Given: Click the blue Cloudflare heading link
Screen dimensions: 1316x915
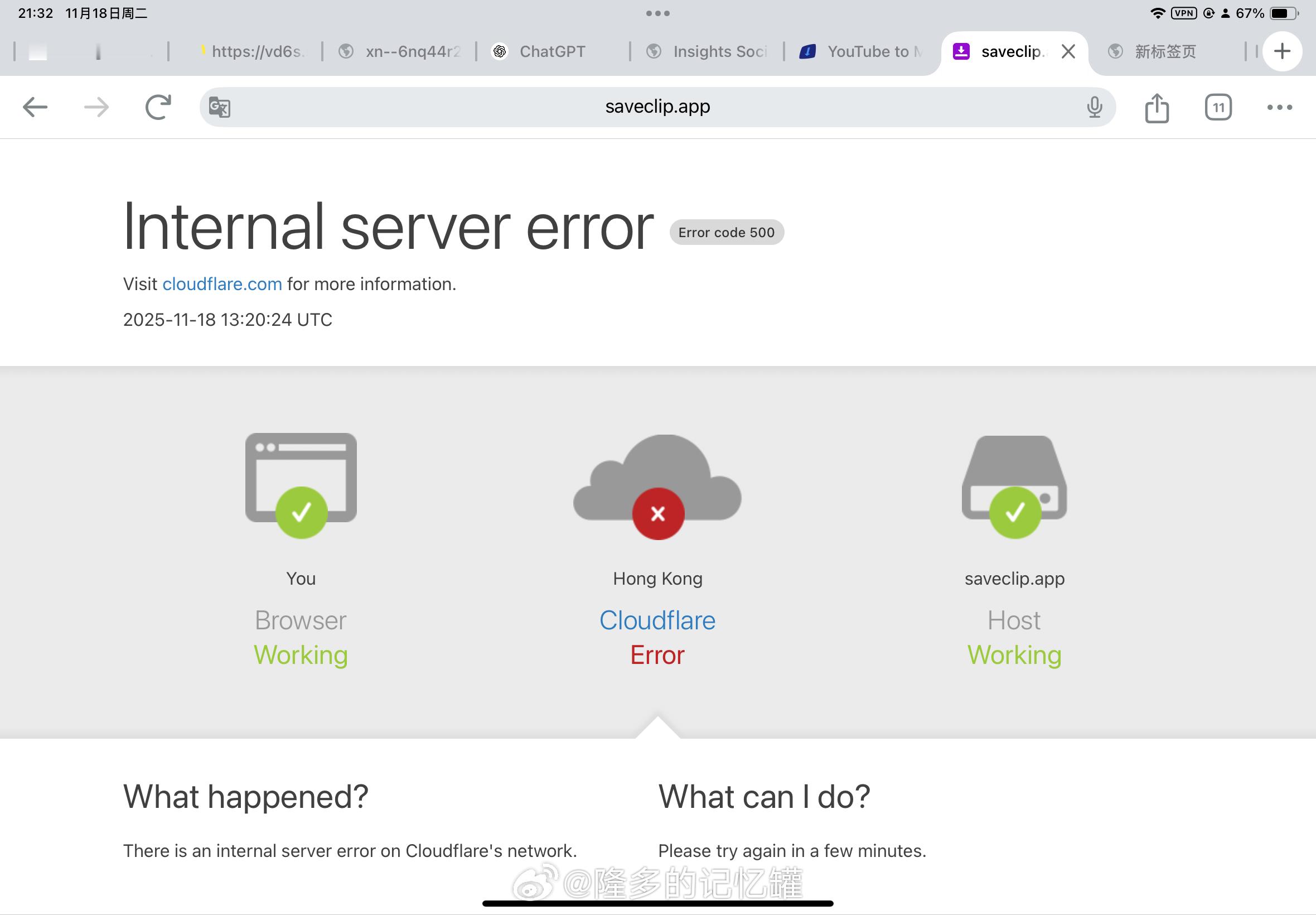Looking at the screenshot, I should click(657, 620).
